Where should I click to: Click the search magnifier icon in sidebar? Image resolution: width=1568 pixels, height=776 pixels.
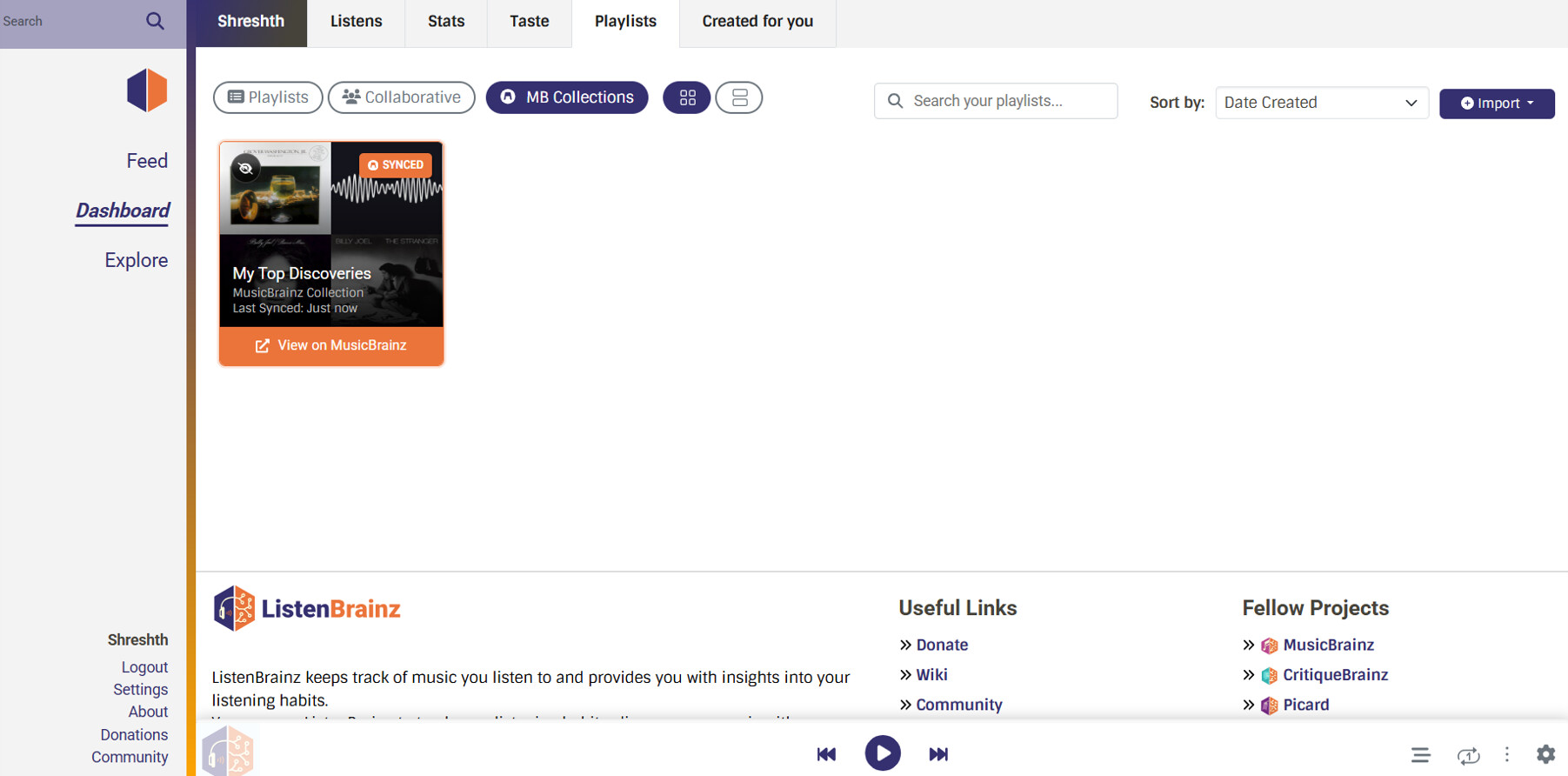[155, 21]
